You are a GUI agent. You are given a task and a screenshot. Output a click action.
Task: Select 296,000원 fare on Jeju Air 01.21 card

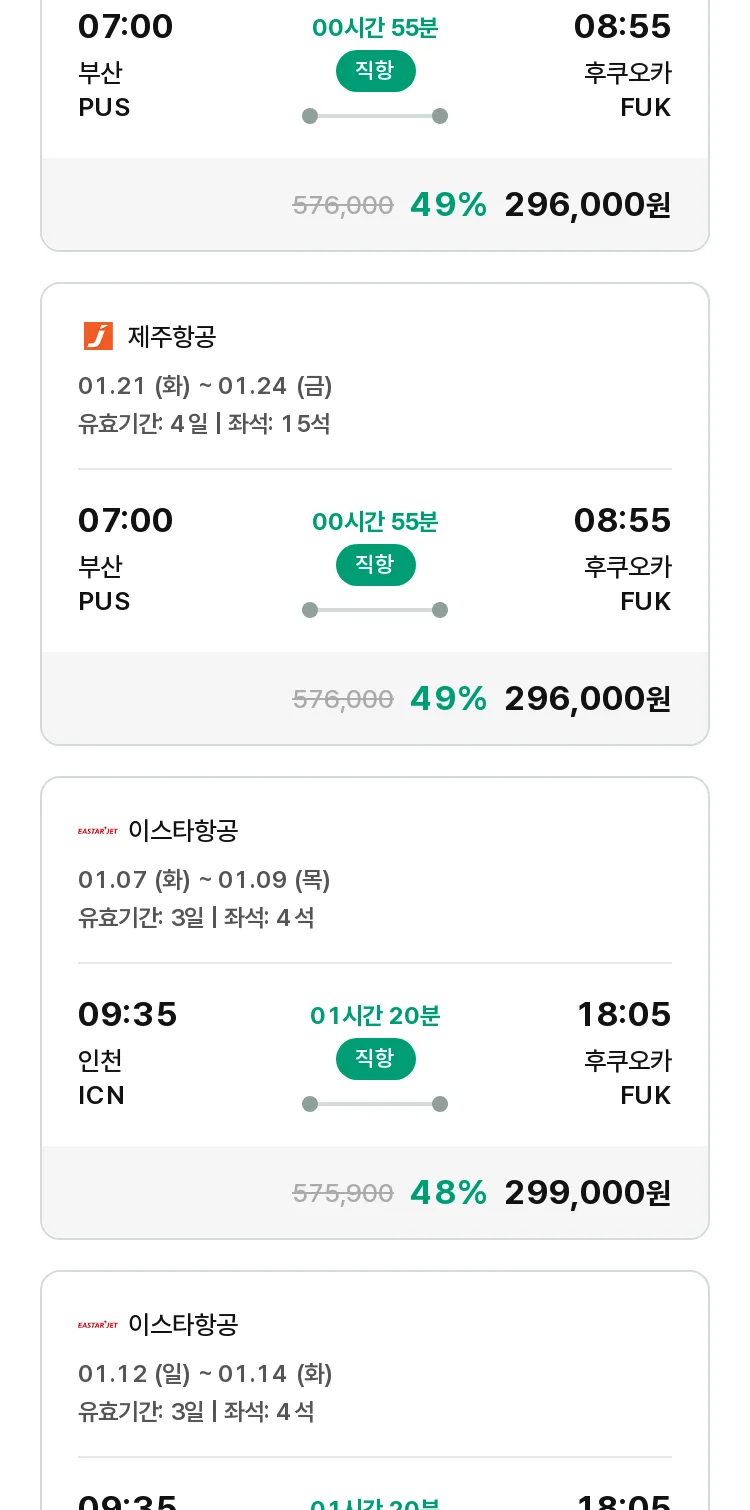[x=587, y=698]
